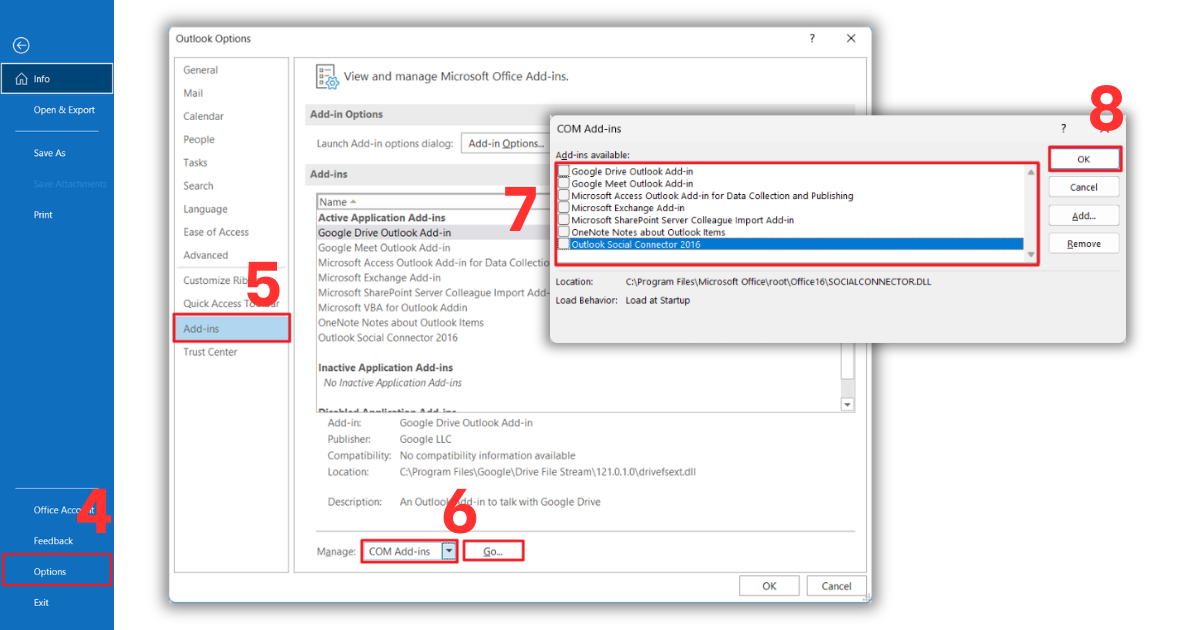Click the Info home icon
The image size is (1200, 630).
pyautogui.click(x=21, y=79)
